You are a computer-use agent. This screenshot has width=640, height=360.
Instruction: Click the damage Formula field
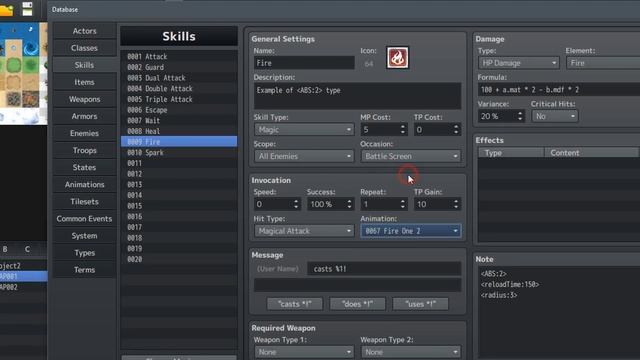[x=559, y=90]
